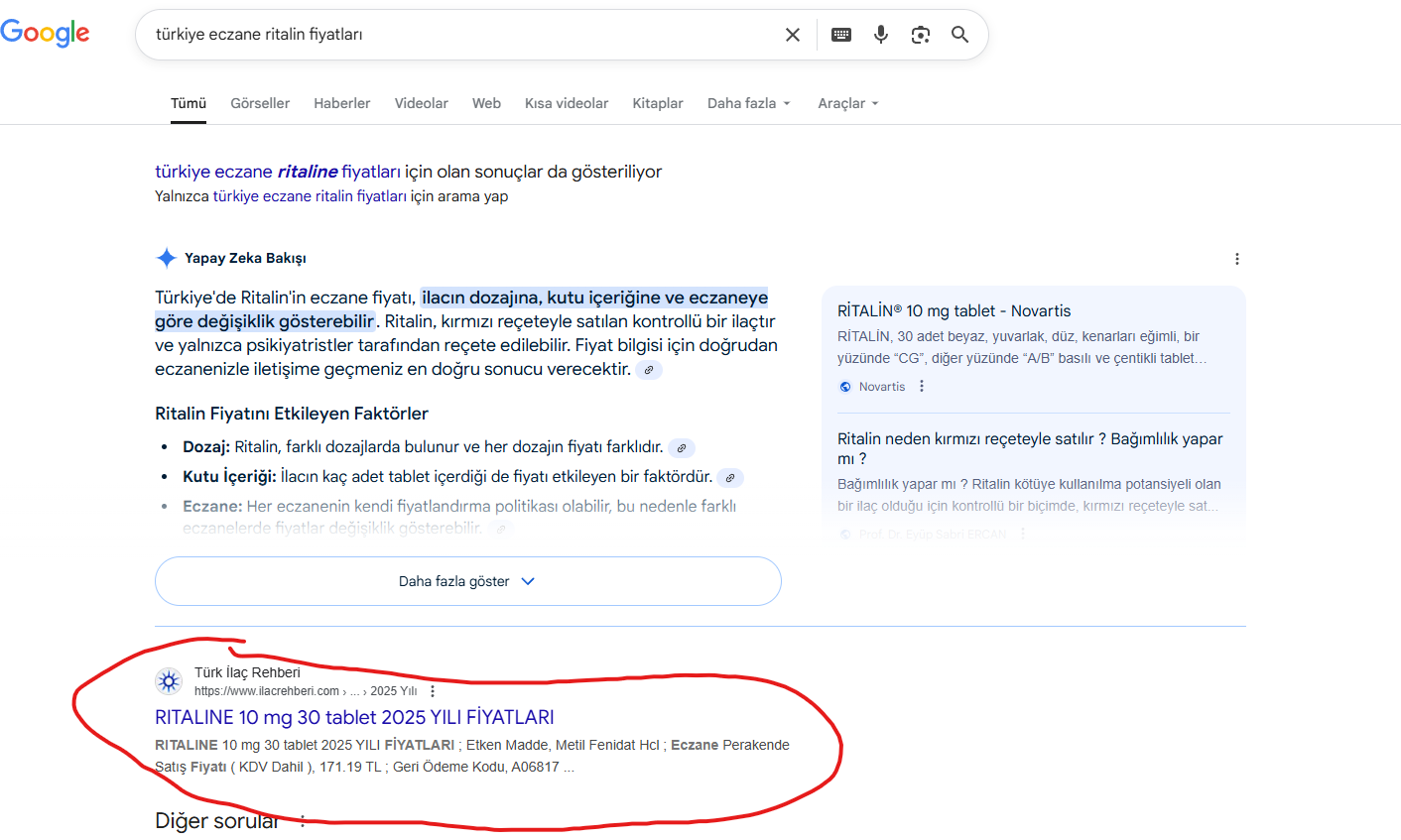Image resolution: width=1401 pixels, height=840 pixels.
Task: Click the Diğer sorular heading
Action: tap(217, 821)
